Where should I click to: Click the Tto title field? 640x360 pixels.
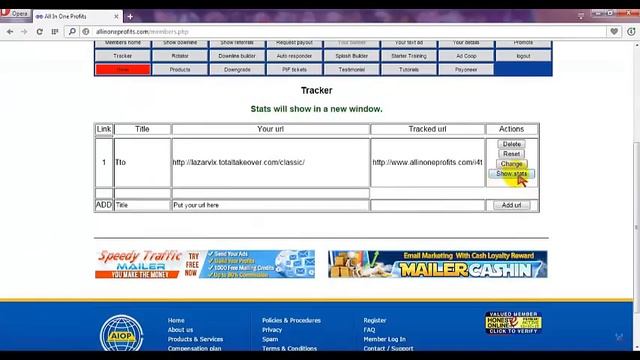[142, 162]
